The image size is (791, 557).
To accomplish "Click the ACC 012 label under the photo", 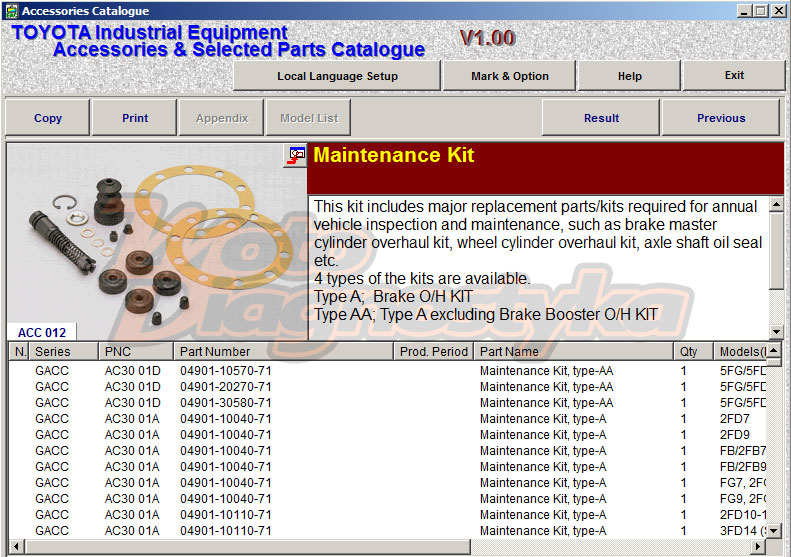I will 42,332.
